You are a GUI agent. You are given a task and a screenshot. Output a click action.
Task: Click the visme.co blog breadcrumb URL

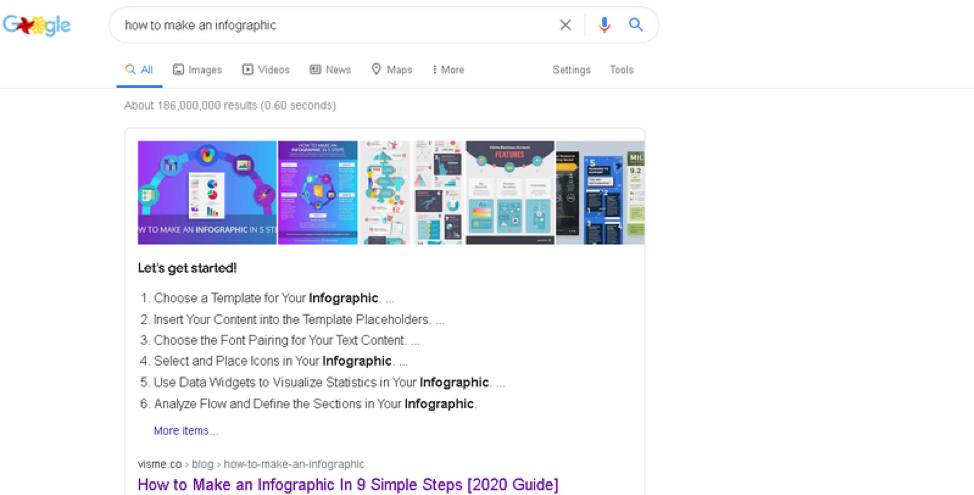(251, 464)
